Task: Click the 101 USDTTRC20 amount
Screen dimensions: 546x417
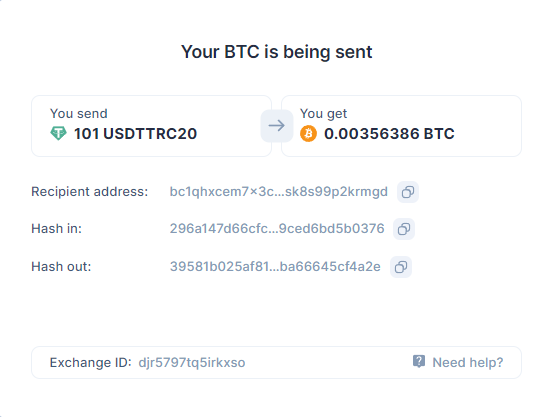Action: pyautogui.click(x=135, y=134)
